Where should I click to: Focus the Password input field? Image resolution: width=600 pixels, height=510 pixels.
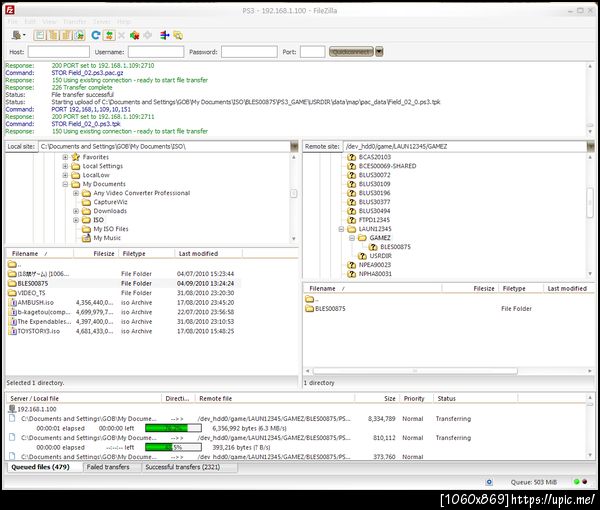(x=249, y=52)
